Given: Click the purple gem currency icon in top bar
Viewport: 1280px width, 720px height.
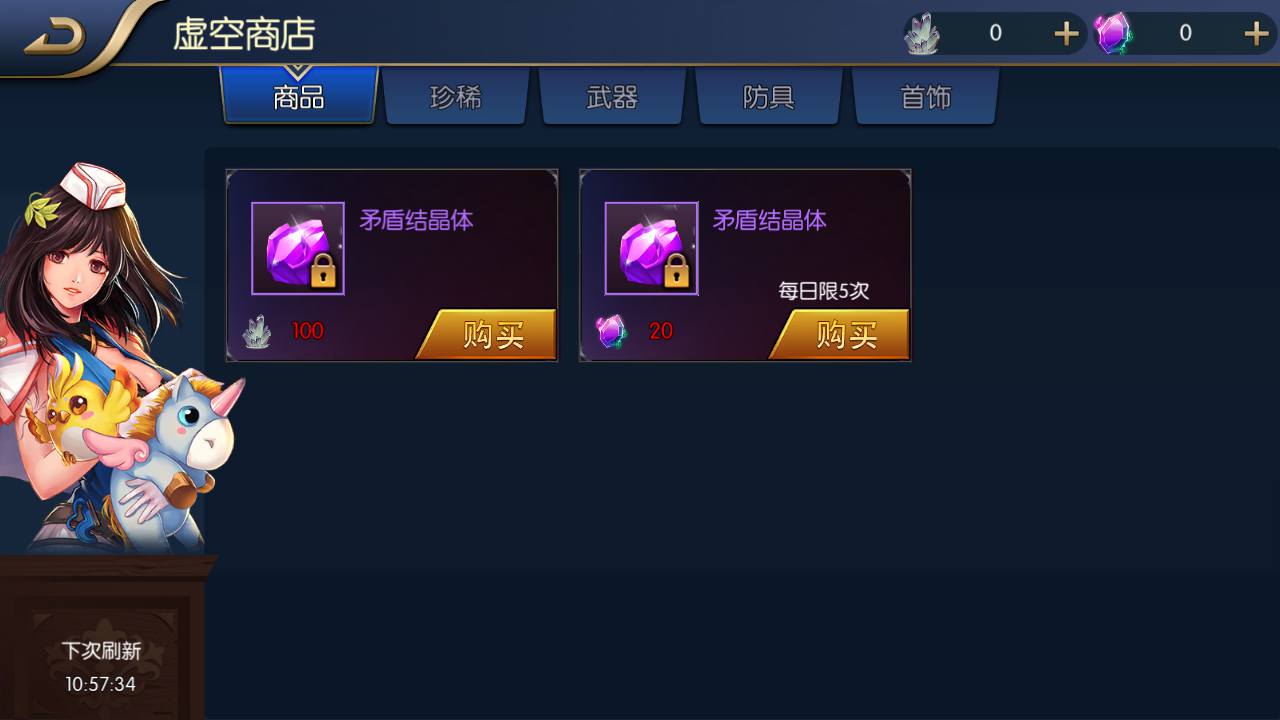Looking at the screenshot, I should coord(1112,34).
